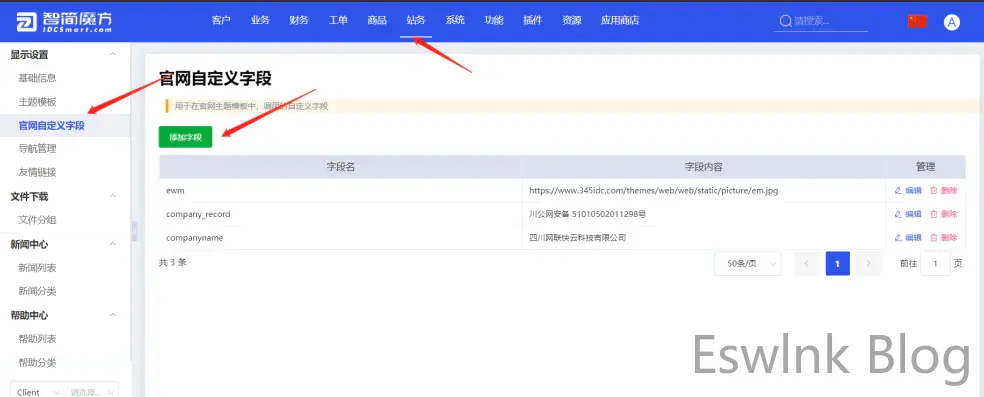The height and width of the screenshot is (397, 984).
Task: Open 主题模板 in the sidebar
Action: pyautogui.click(x=38, y=102)
